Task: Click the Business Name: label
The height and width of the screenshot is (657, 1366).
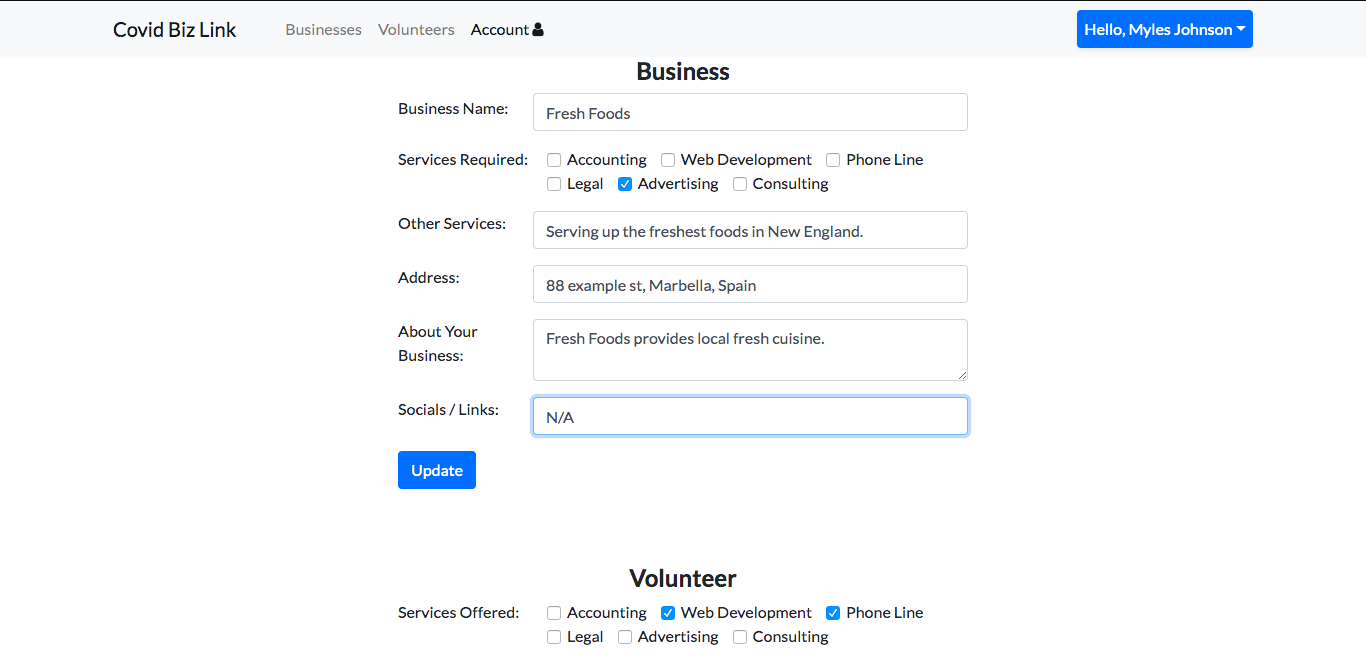Action: coord(453,109)
